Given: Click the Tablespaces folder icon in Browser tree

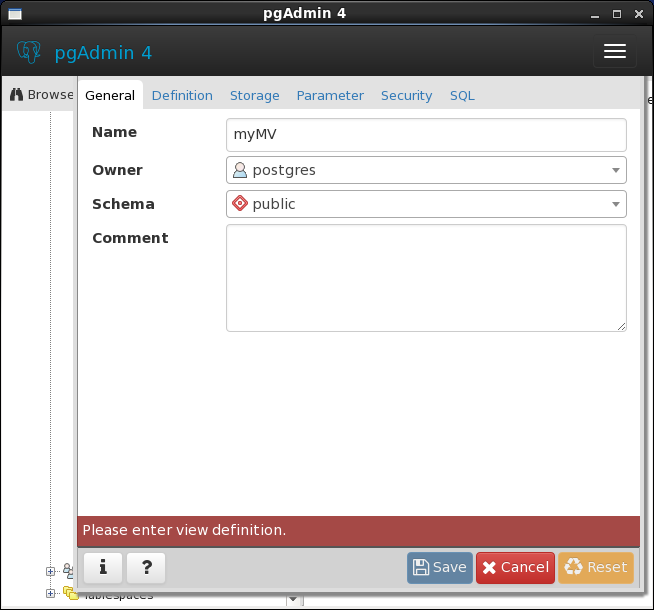Looking at the screenshot, I should [x=70, y=593].
